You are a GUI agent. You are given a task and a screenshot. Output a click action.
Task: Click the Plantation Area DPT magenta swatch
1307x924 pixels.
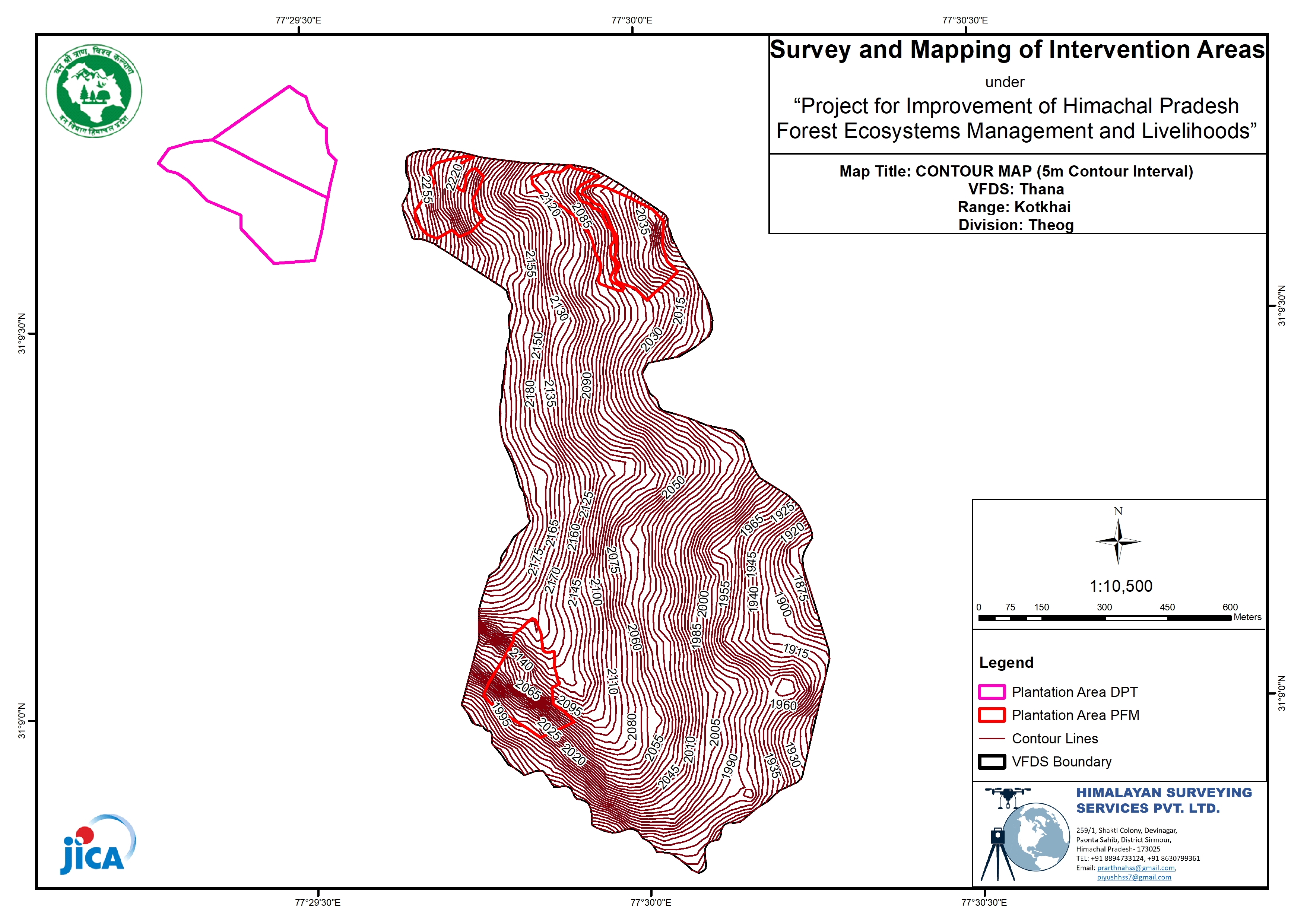click(x=992, y=692)
